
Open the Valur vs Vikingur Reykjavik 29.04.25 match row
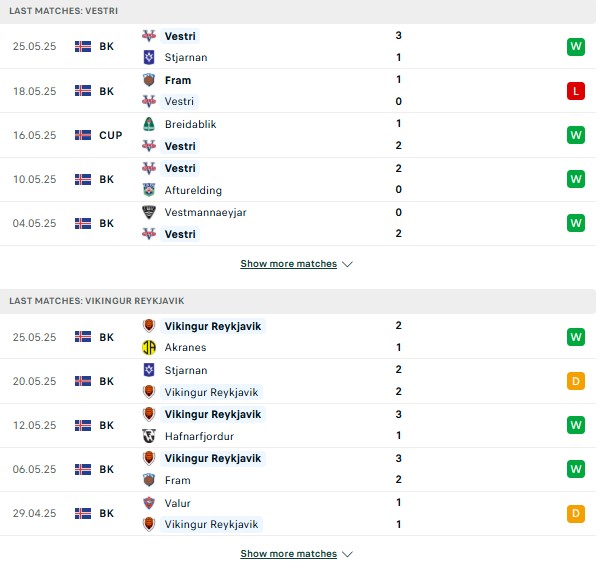pos(298,514)
